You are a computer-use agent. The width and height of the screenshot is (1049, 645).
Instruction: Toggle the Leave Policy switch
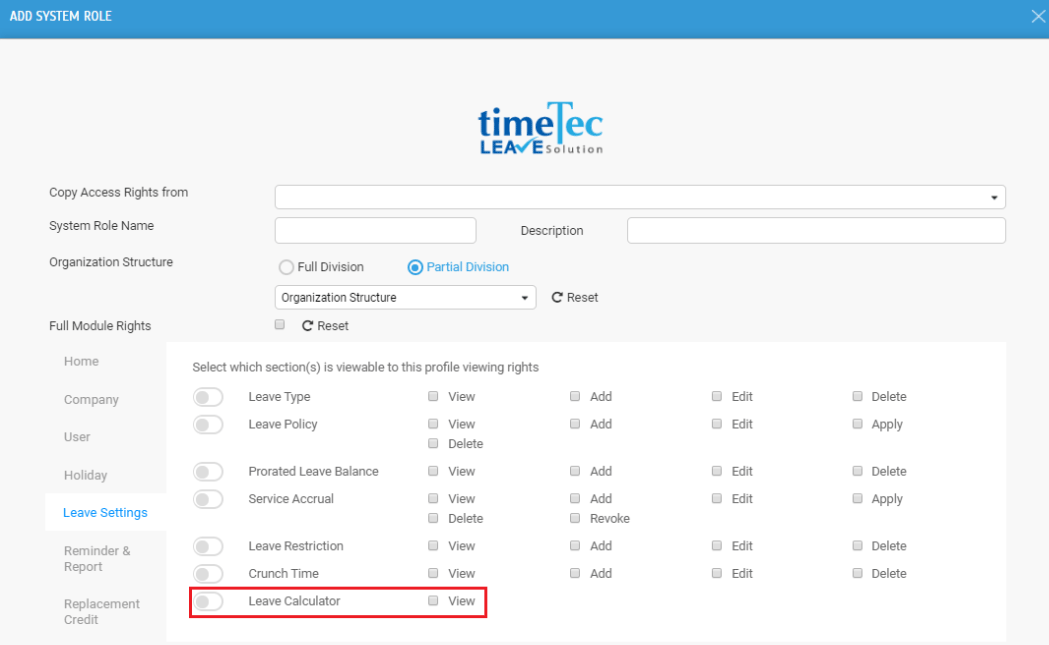click(x=208, y=424)
